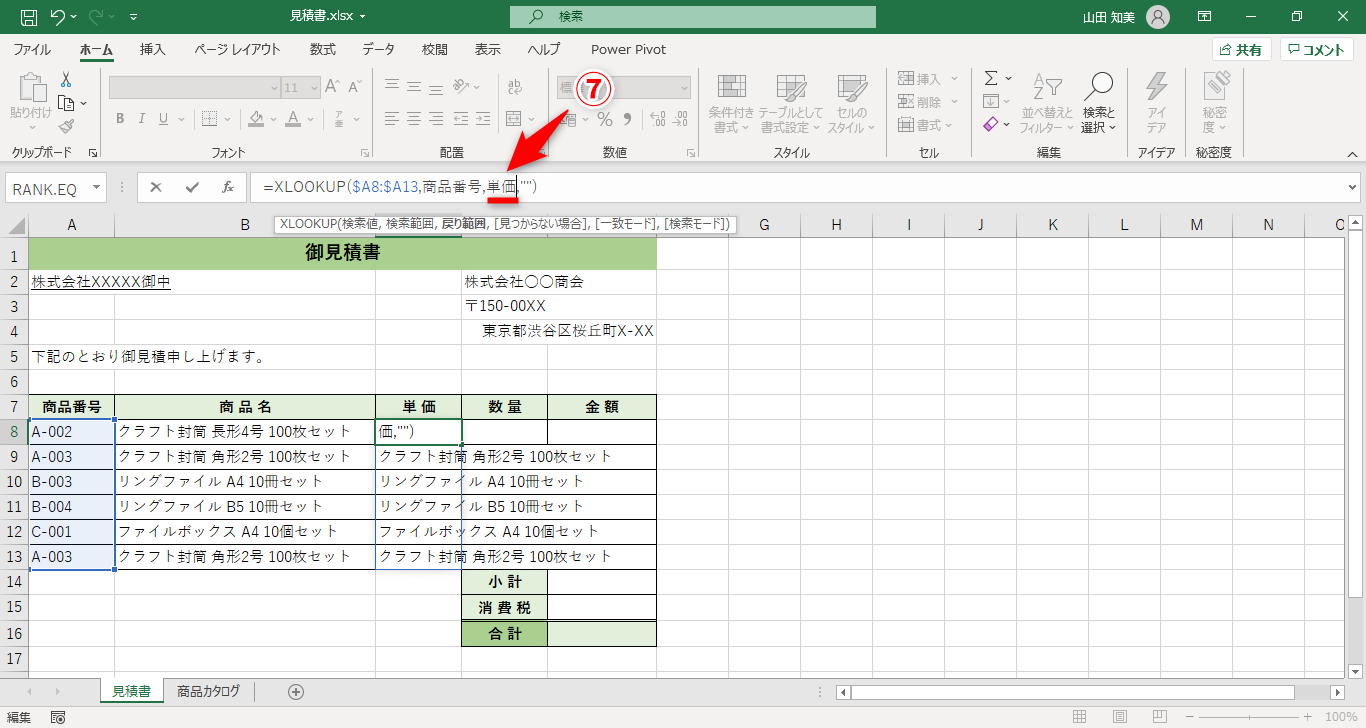Open Sort and Filter menu
Screen dimensions: 1366x728
click(1046, 103)
